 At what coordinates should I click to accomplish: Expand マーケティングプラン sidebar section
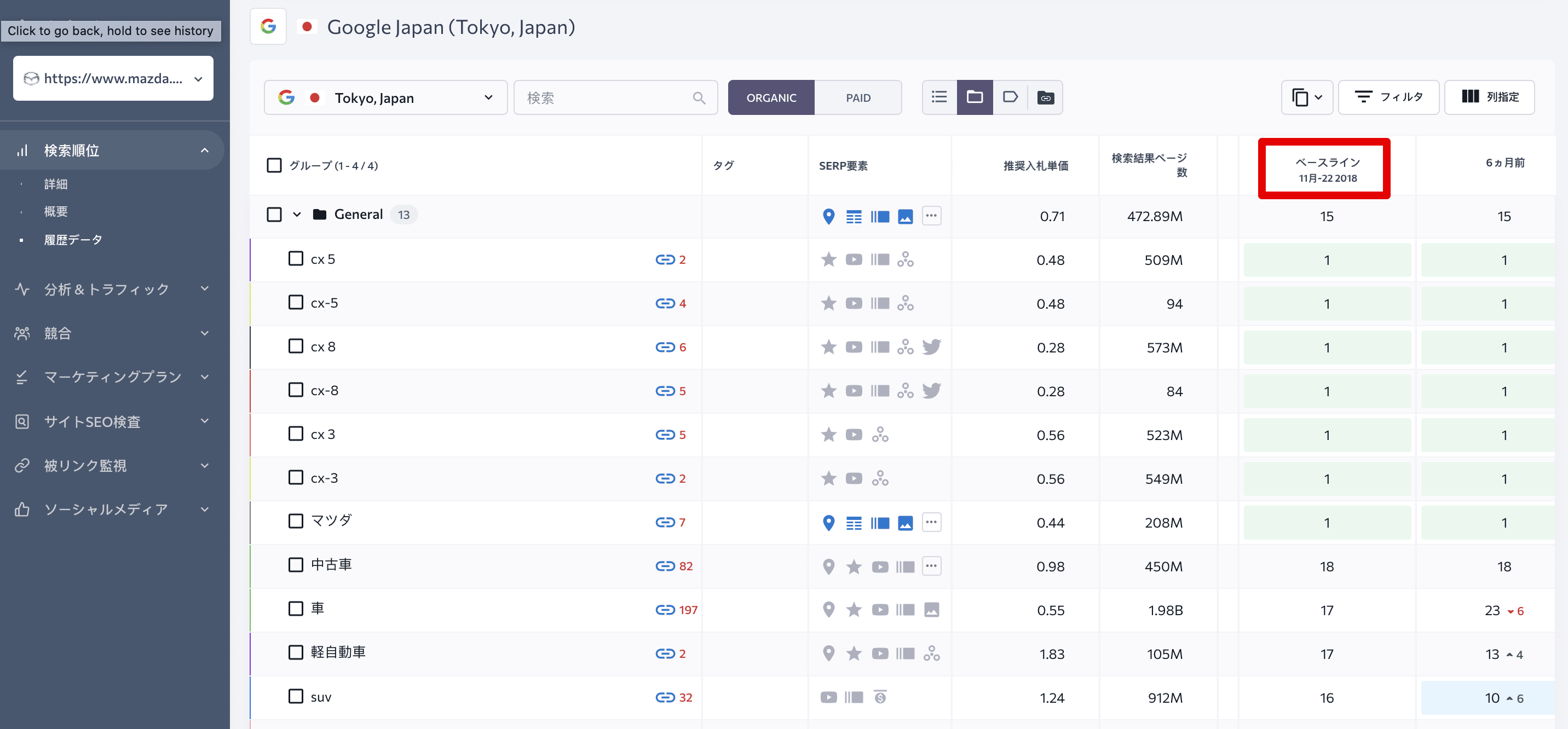(205, 377)
